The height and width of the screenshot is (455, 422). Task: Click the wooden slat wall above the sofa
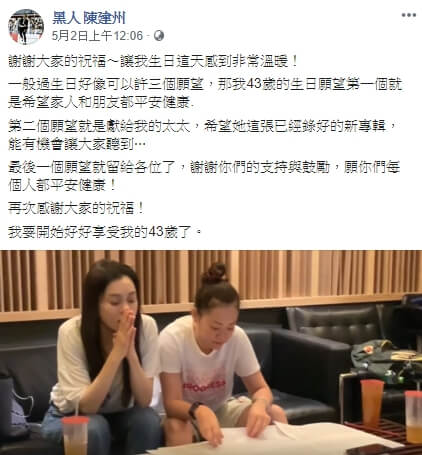click(211, 278)
